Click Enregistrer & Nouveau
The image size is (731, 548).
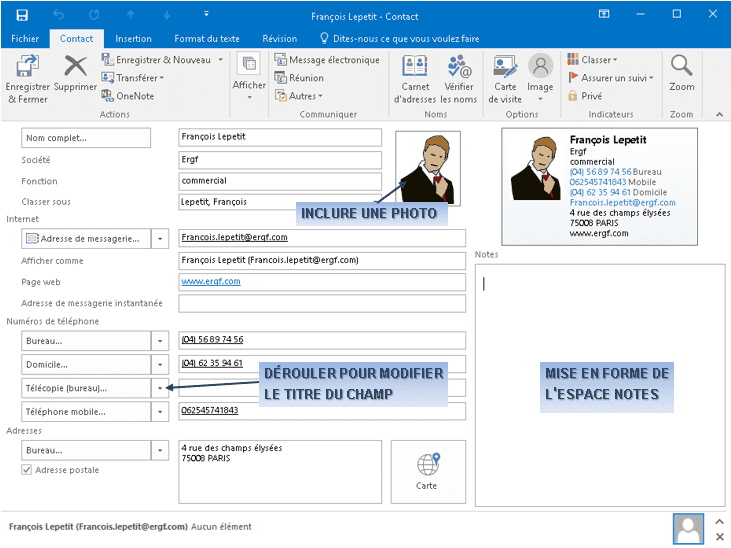click(157, 60)
